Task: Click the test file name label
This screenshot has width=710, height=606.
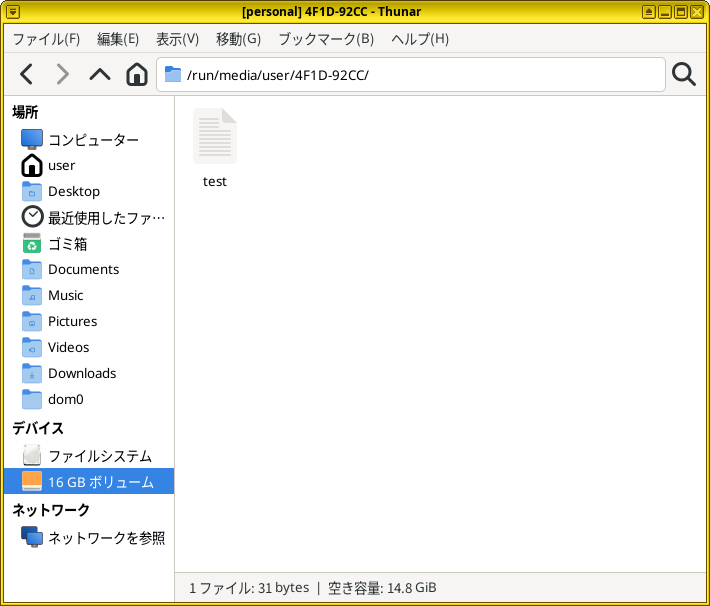Action: click(215, 182)
